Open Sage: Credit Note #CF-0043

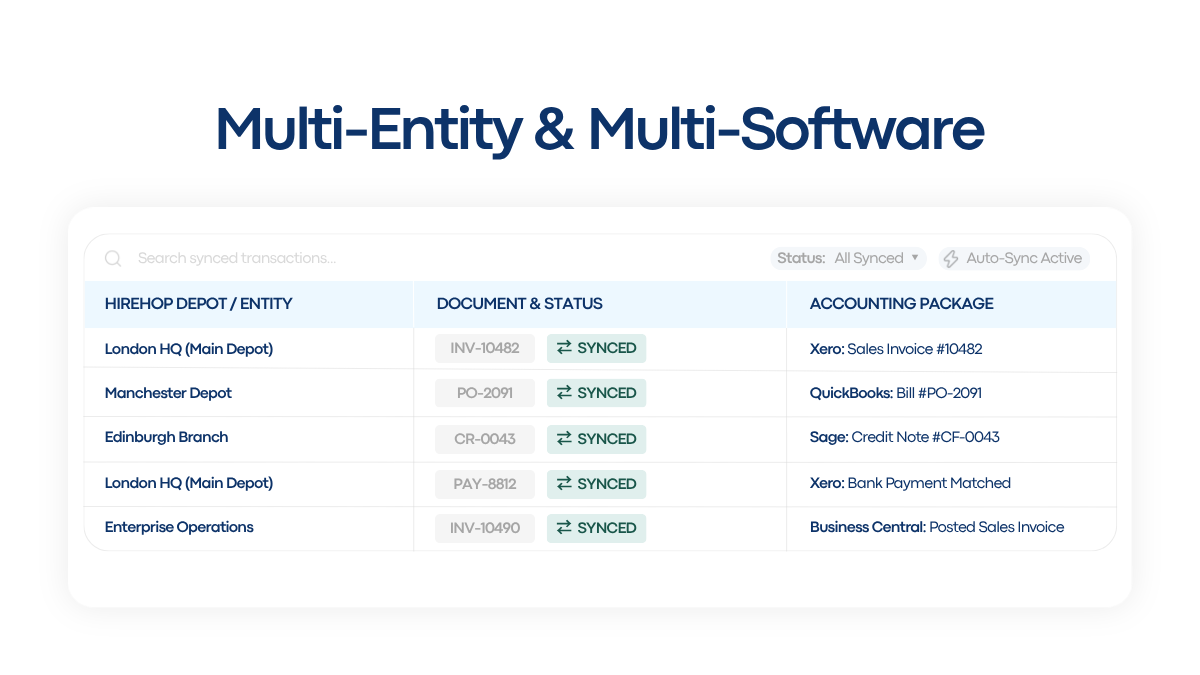[905, 437]
